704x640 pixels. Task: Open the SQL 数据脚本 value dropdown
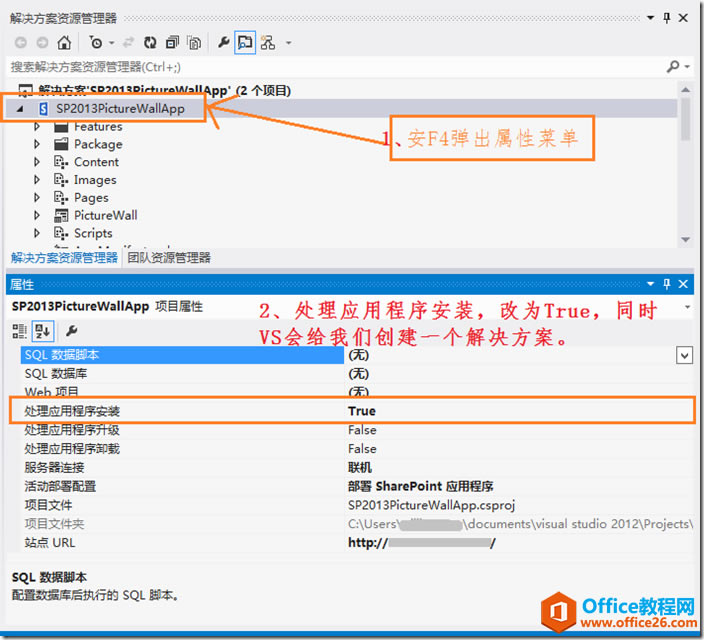pyautogui.click(x=684, y=356)
